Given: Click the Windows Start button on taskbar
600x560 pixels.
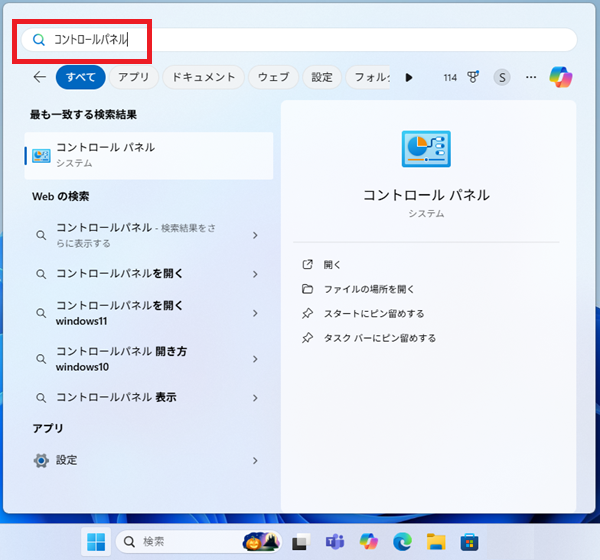Looking at the screenshot, I should 96,542.
